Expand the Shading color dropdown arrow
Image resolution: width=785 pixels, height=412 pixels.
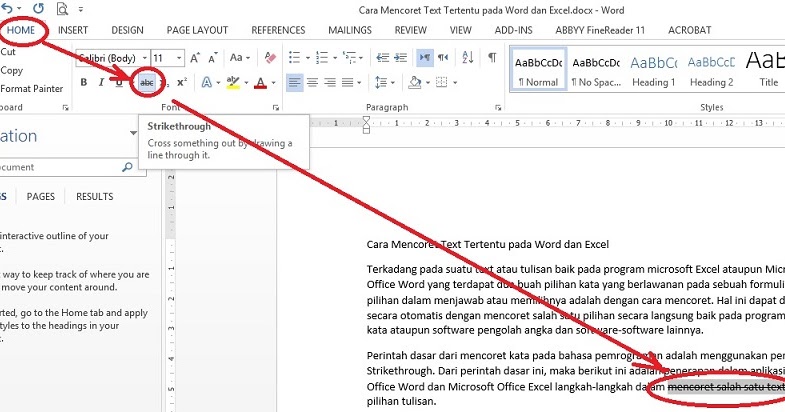tap(428, 83)
